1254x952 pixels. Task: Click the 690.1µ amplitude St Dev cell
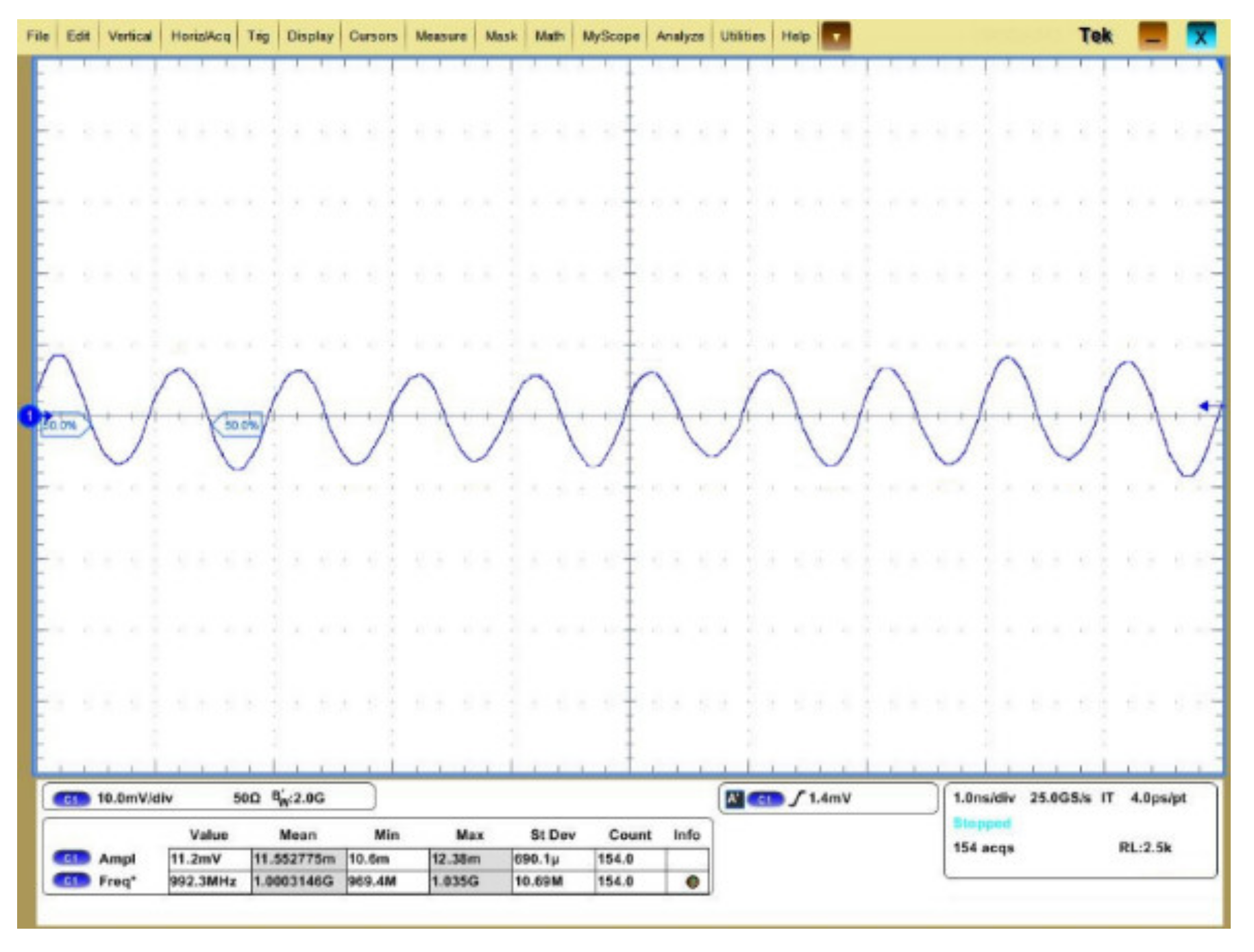pos(554,859)
